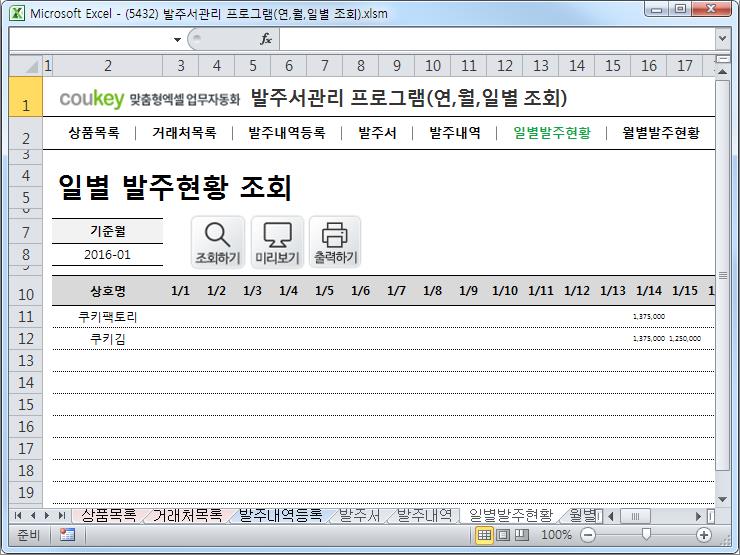Switch to the 발주서 sheet tab

[359, 515]
